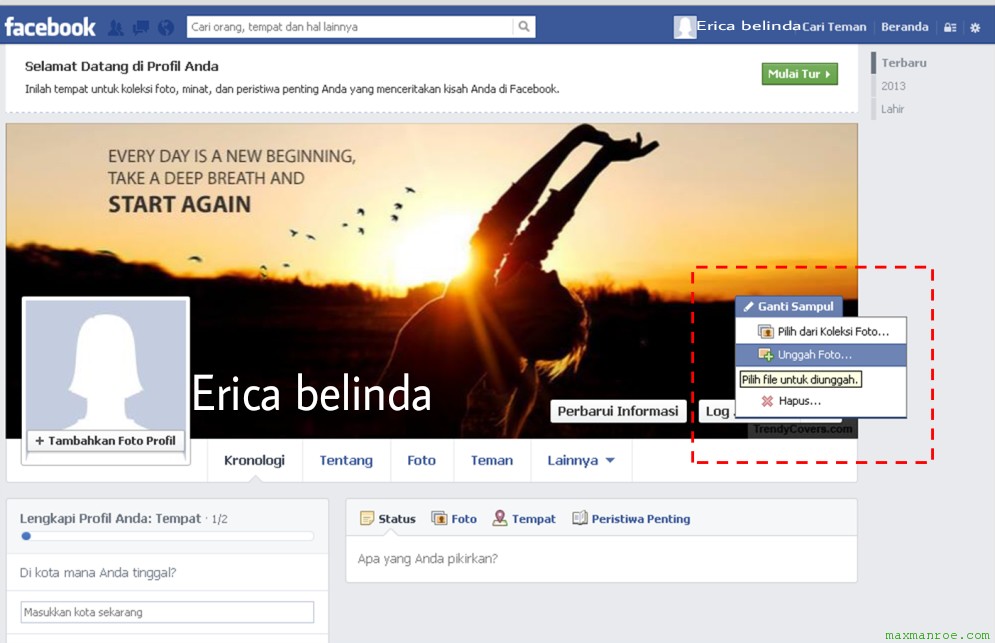The width and height of the screenshot is (995, 643).
Task: Switch to the Tentang tab
Action: [x=346, y=461]
